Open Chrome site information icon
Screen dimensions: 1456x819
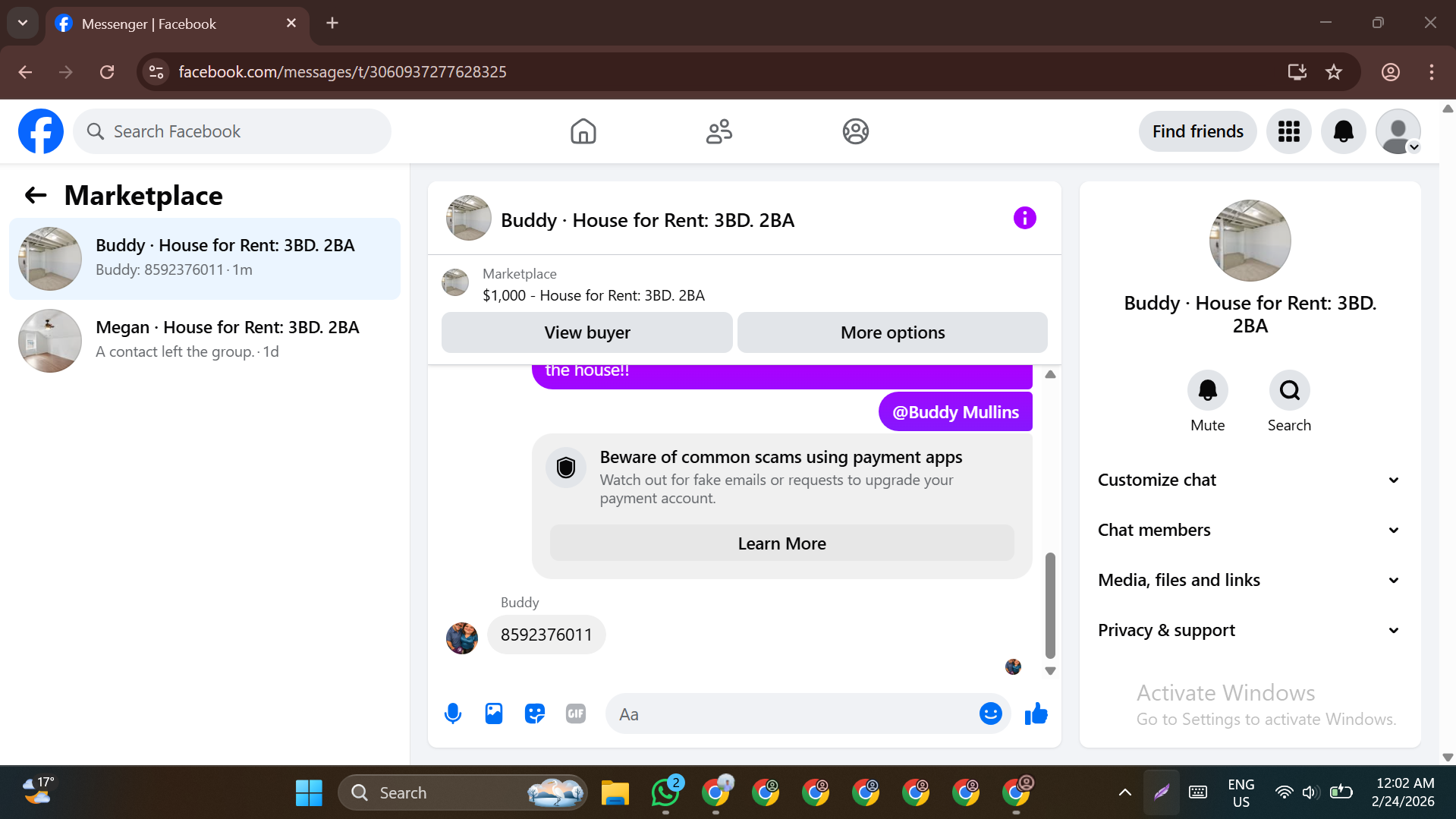(156, 72)
